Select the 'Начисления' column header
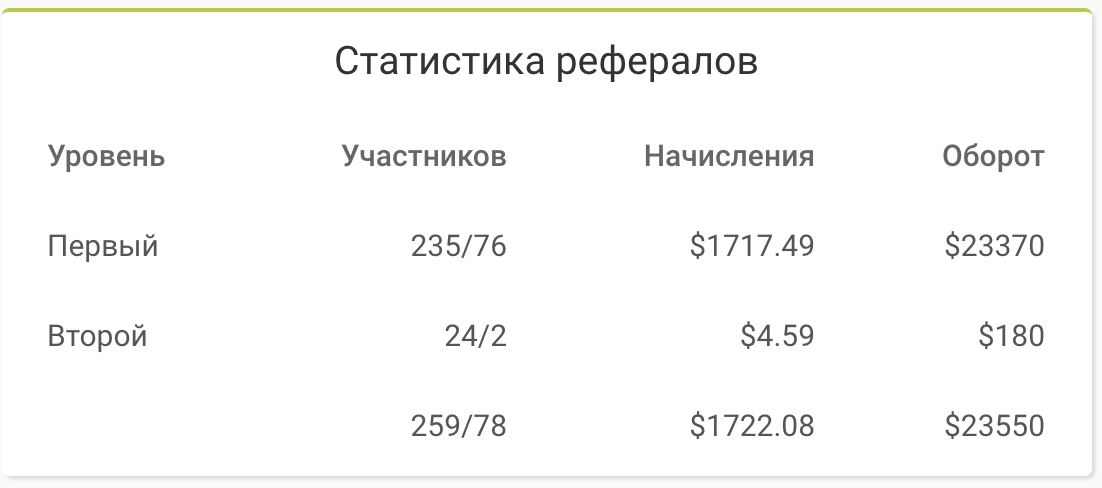Image resolution: width=1102 pixels, height=488 pixels. 729,156
